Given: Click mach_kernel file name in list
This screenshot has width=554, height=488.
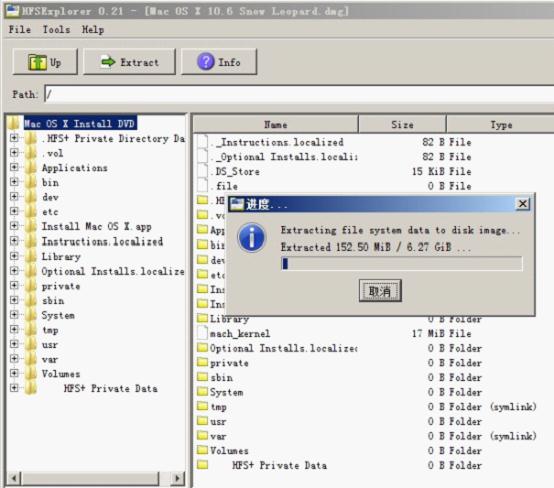Looking at the screenshot, I should pos(240,333).
